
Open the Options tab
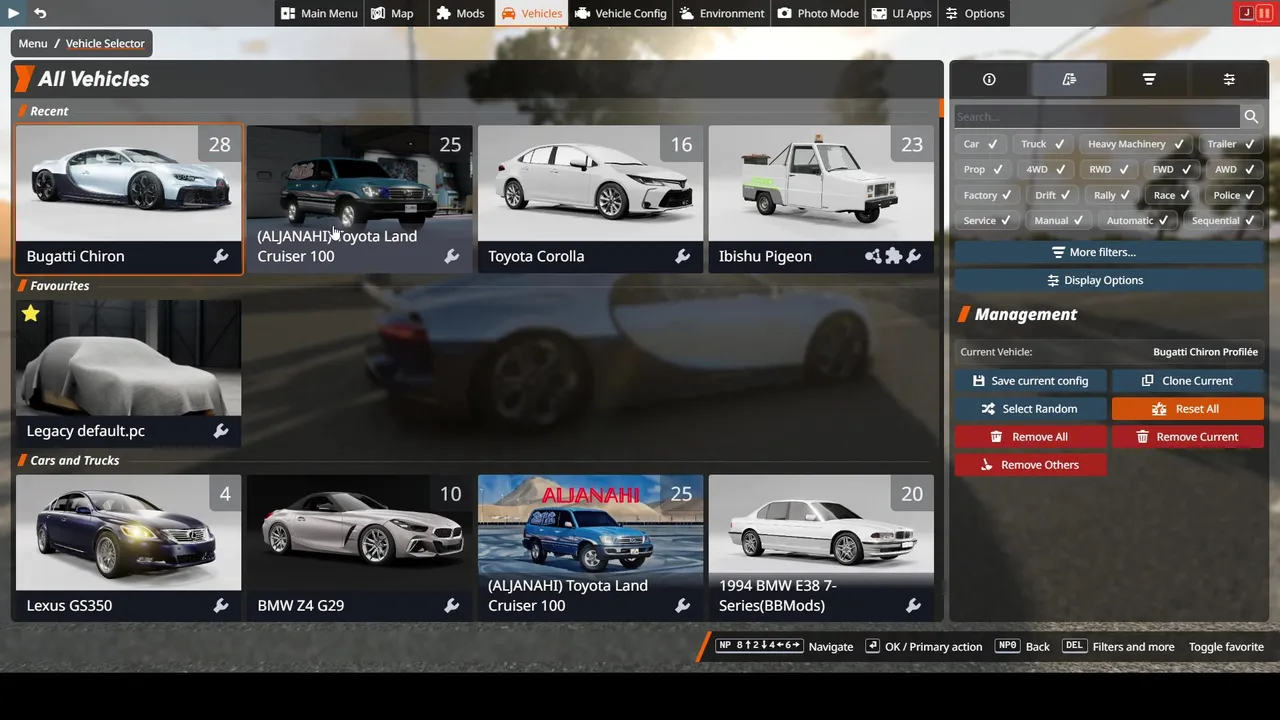tap(975, 13)
